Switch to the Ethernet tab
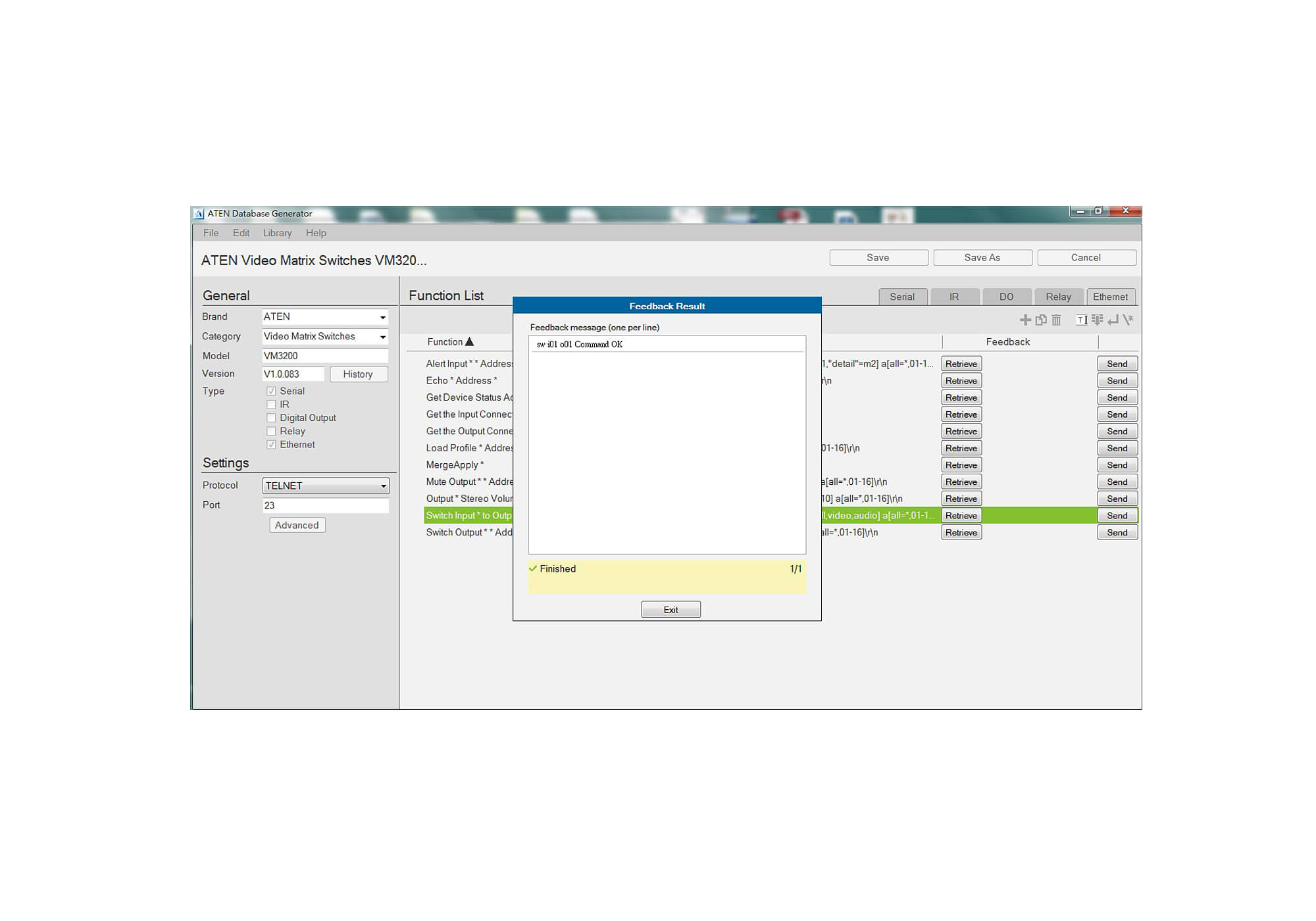 pyautogui.click(x=1110, y=297)
